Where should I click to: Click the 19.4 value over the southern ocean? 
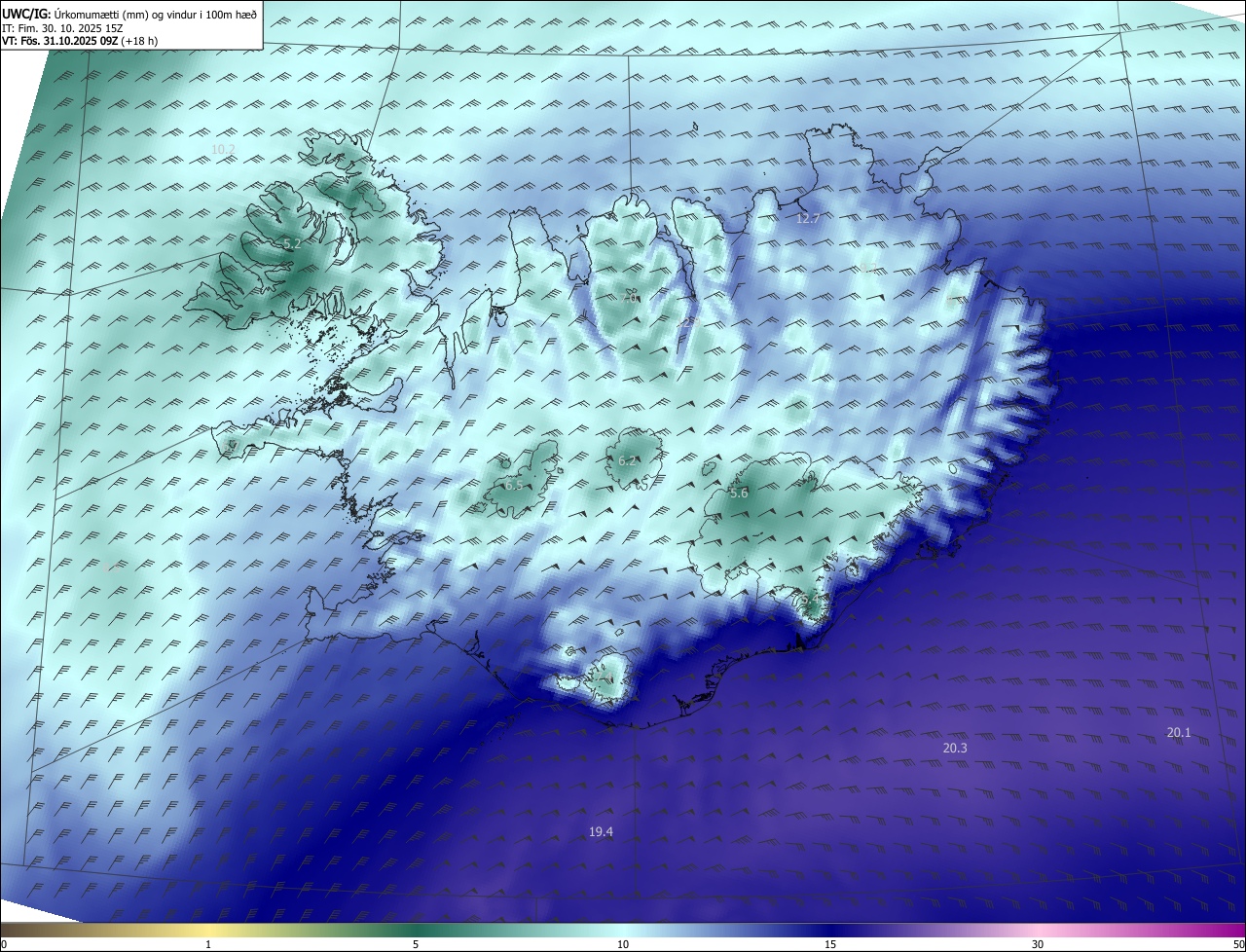click(601, 832)
